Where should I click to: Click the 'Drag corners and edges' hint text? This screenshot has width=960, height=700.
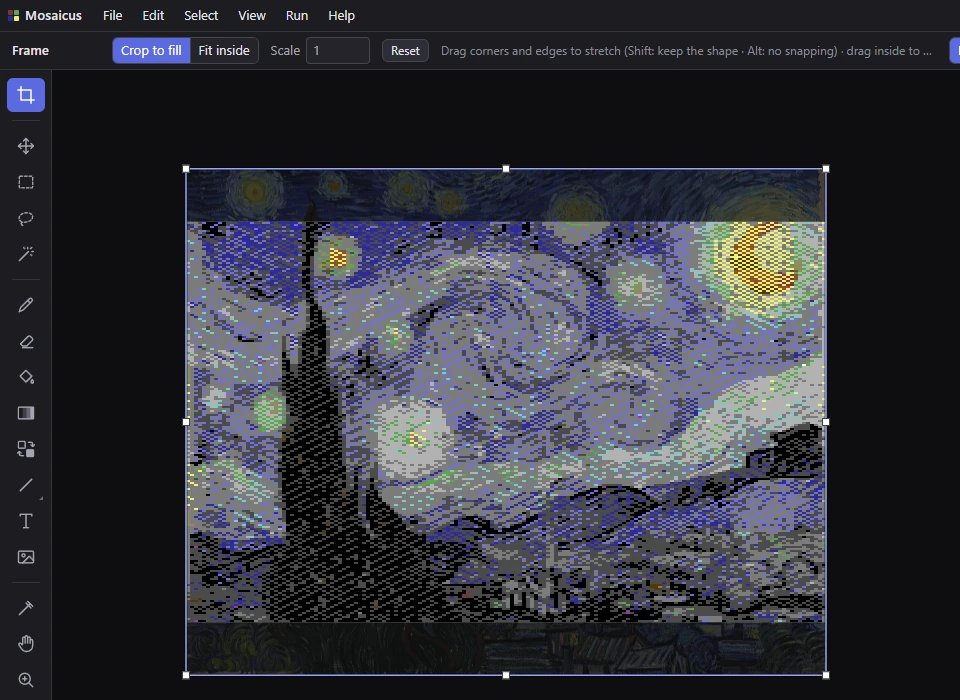(x=686, y=51)
